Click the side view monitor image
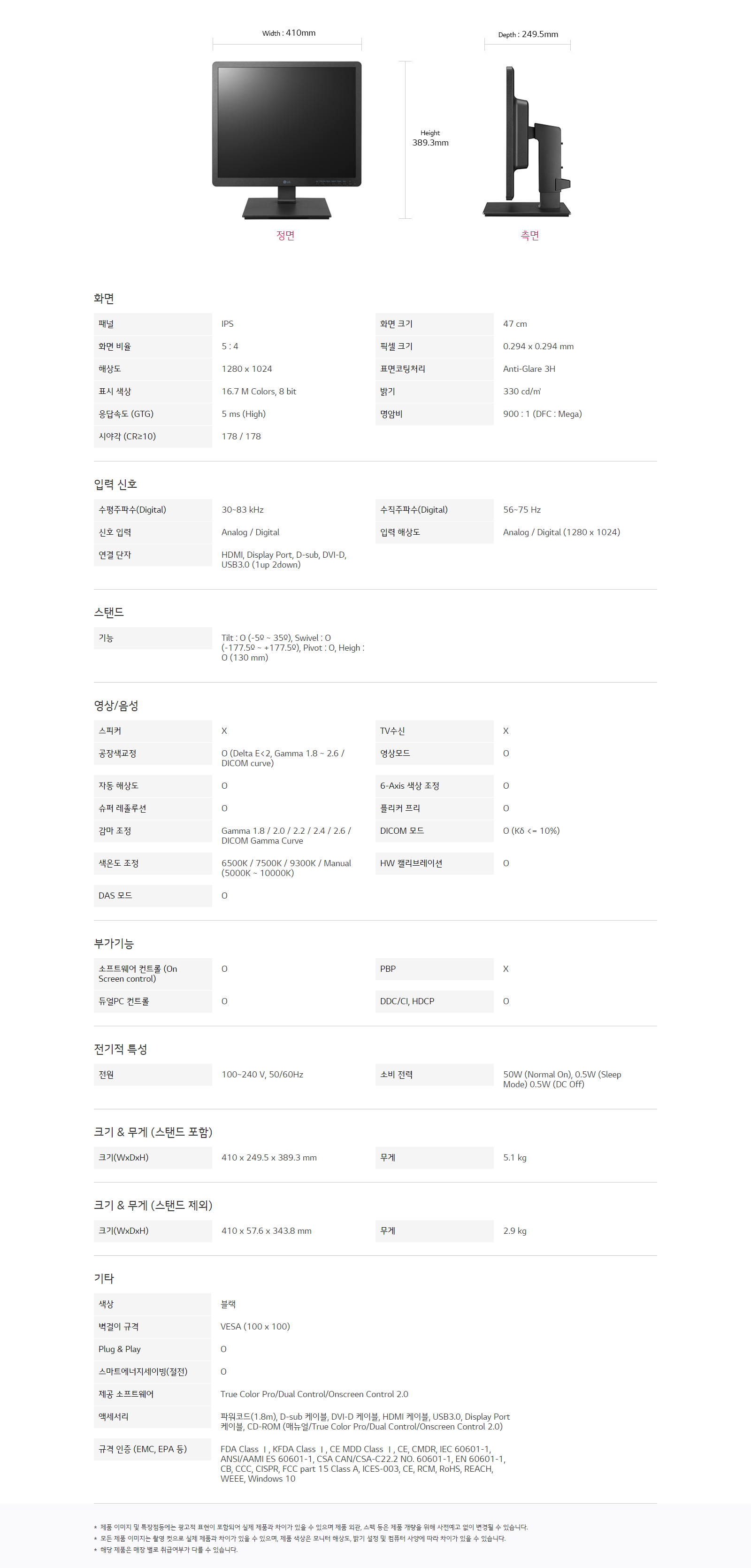This screenshot has height=1568, width=751. (527, 142)
